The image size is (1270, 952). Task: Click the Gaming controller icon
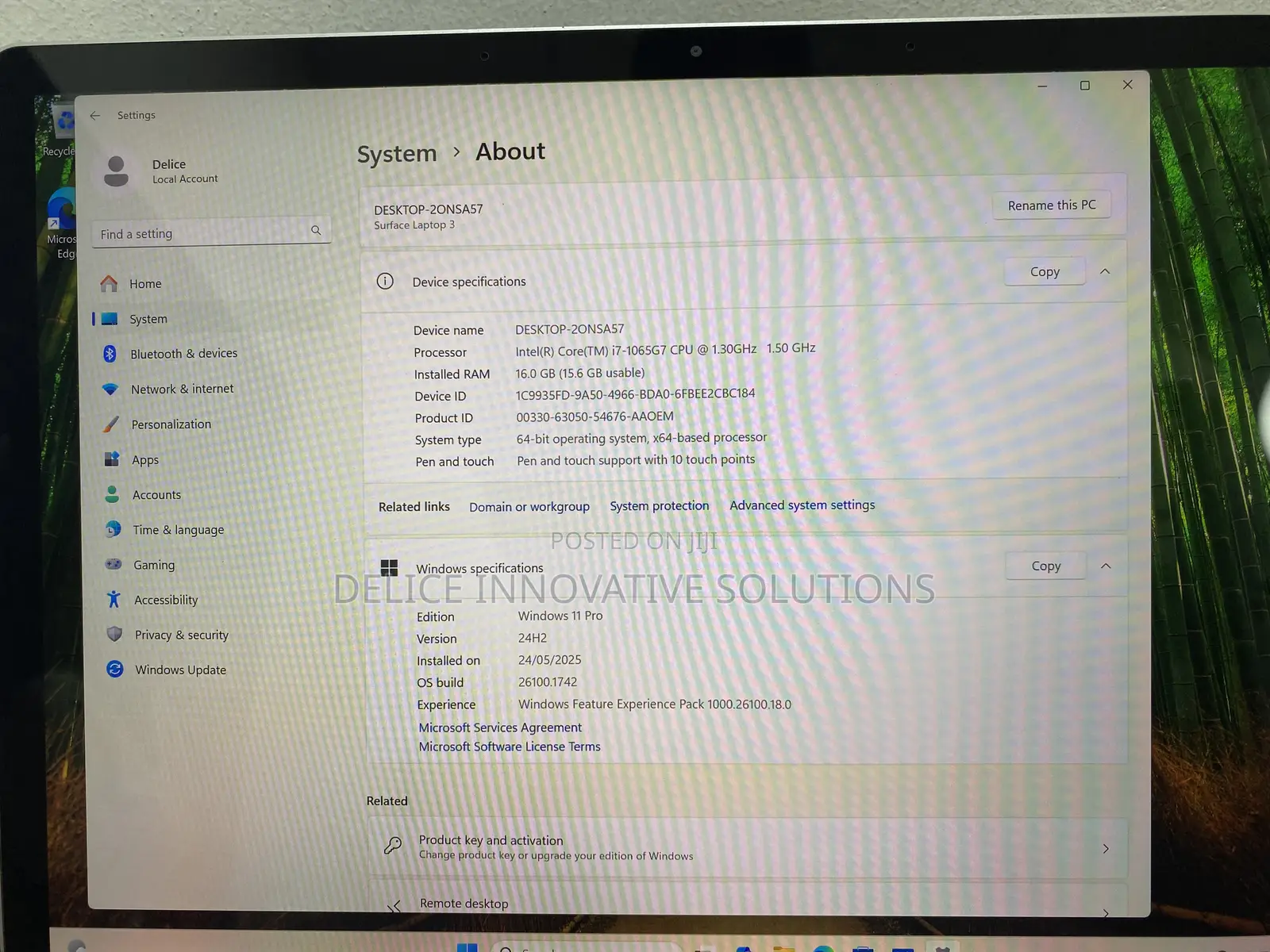click(114, 564)
